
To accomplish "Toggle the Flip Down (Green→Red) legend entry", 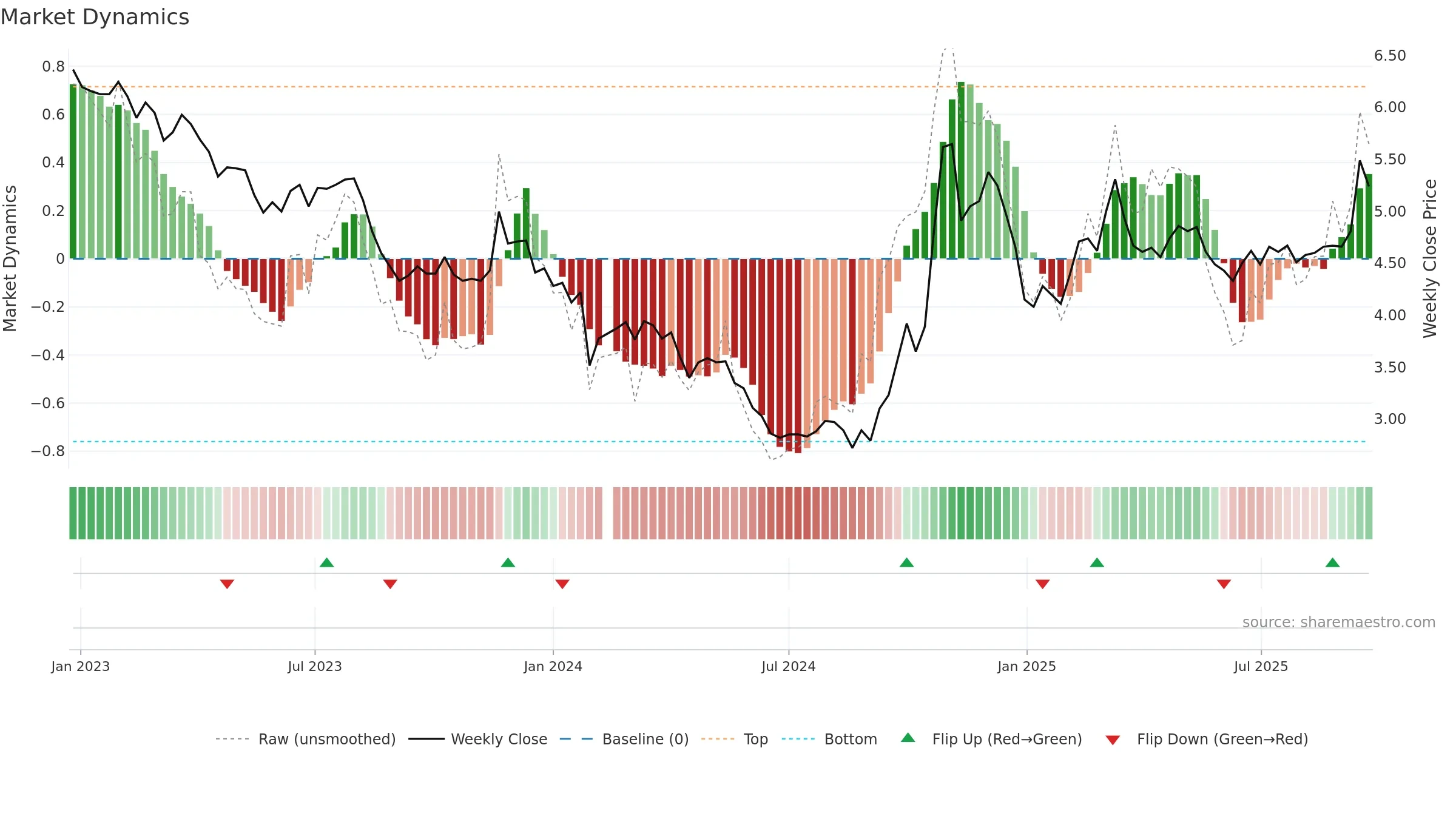I will point(1207,739).
